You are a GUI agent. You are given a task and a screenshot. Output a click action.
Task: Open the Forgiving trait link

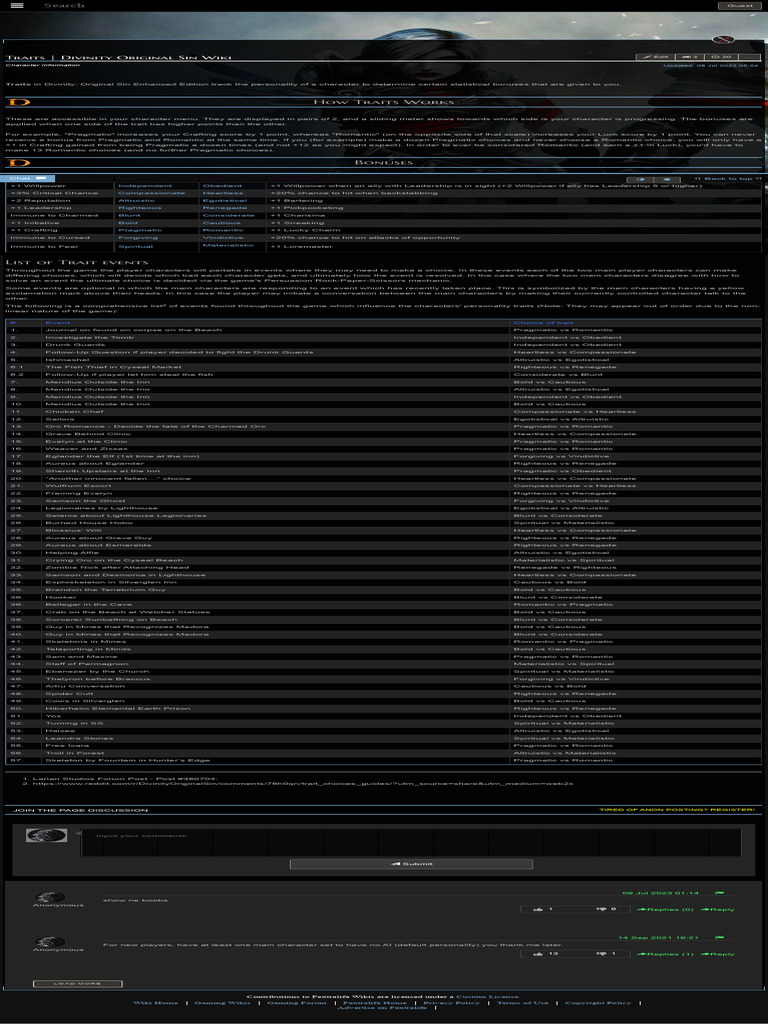pos(138,238)
